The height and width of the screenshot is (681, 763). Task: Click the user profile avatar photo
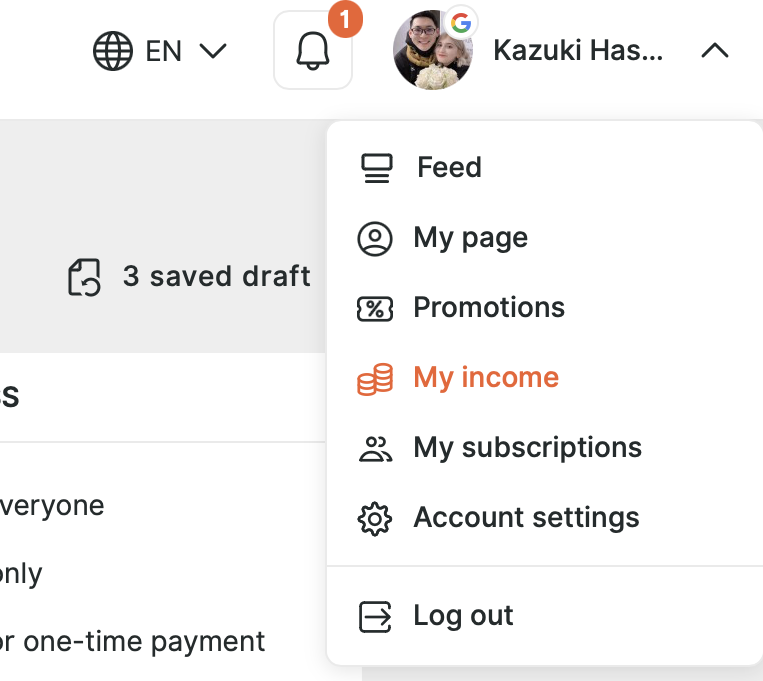[431, 51]
